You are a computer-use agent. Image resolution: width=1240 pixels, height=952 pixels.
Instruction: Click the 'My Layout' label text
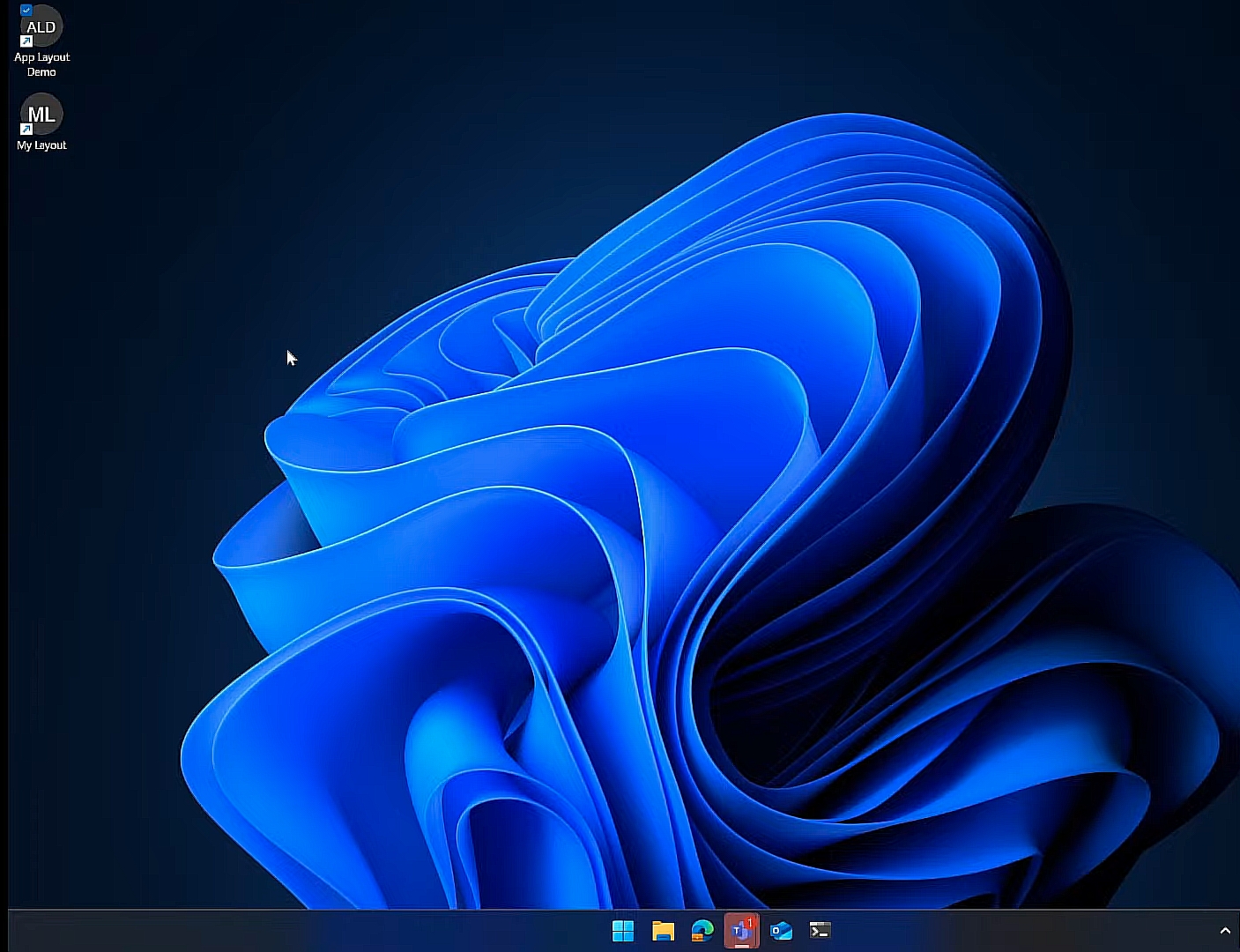pyautogui.click(x=41, y=145)
